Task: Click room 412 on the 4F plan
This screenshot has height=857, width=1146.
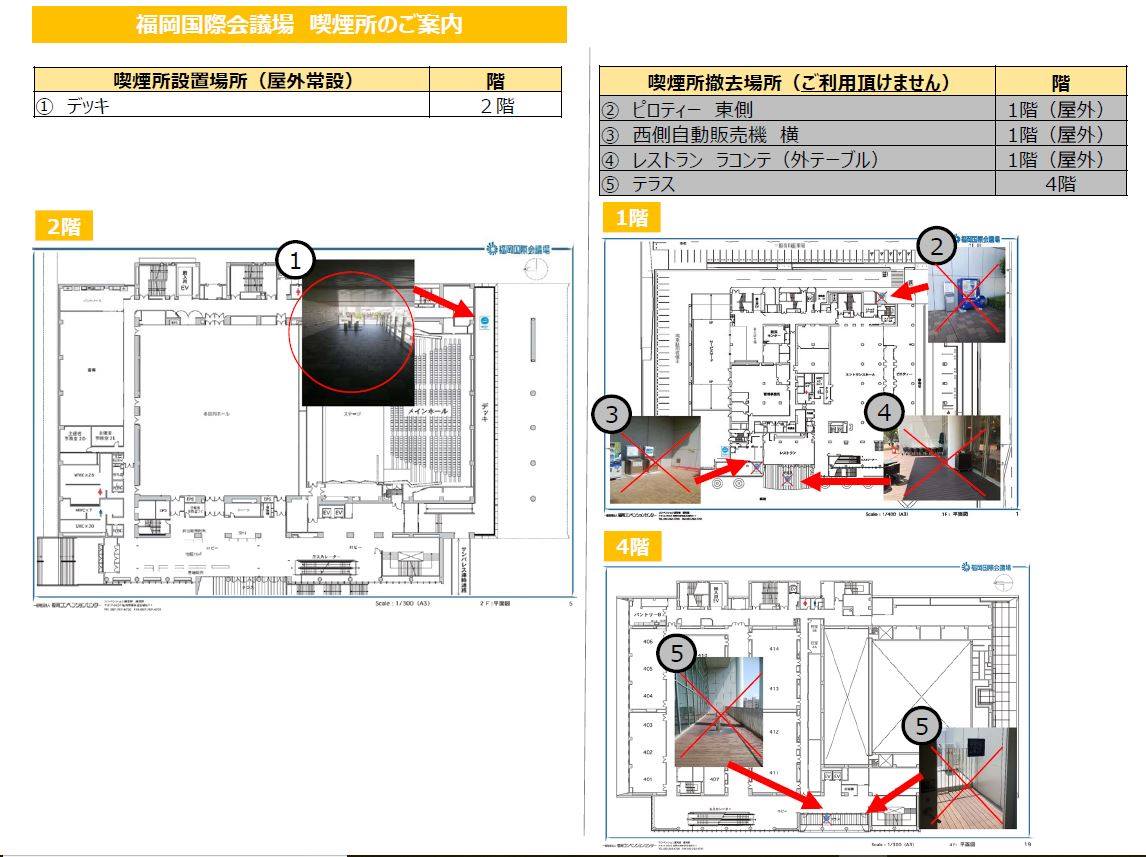Action: (x=774, y=731)
